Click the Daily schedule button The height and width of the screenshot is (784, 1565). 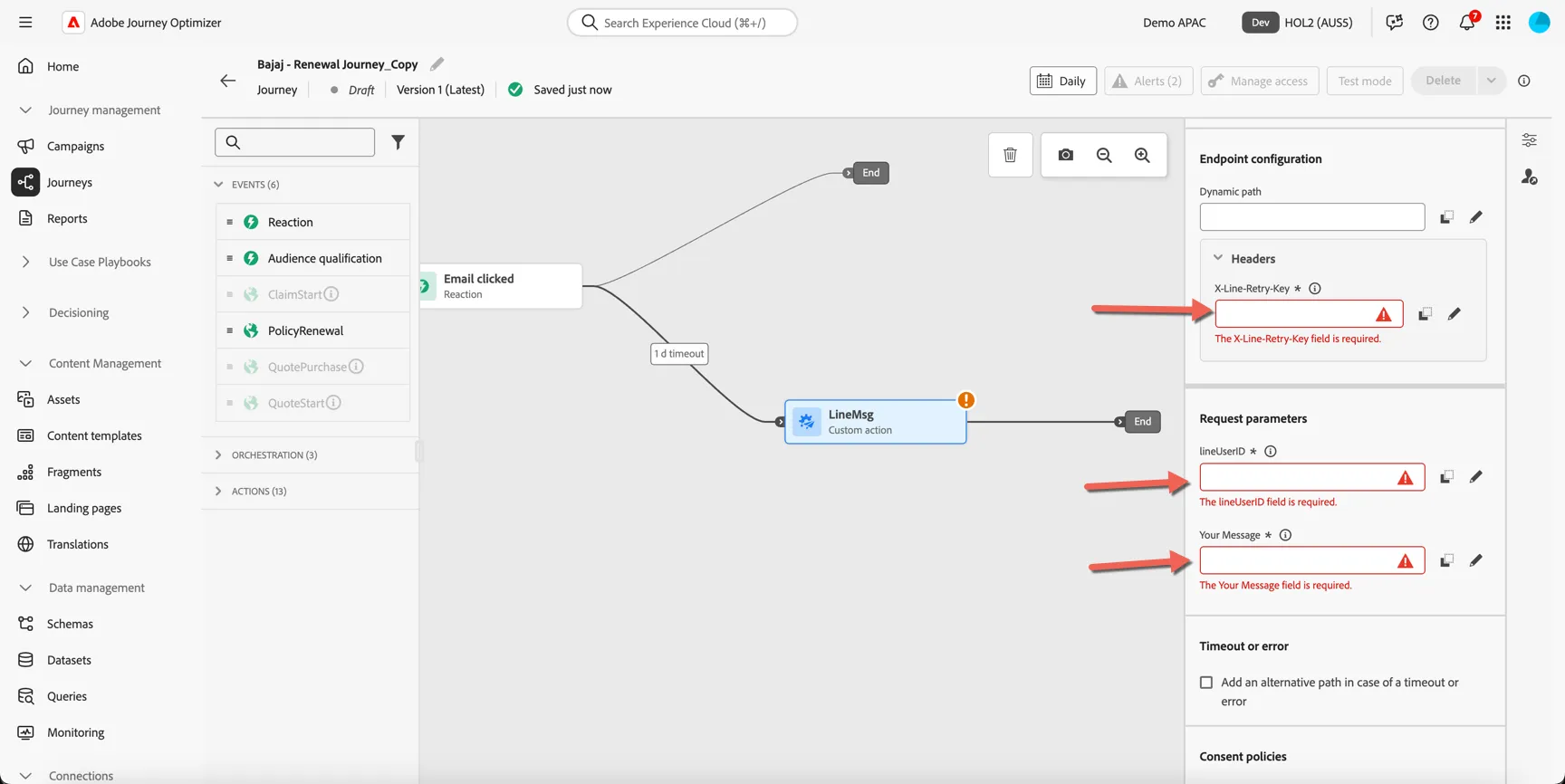pyautogui.click(x=1063, y=81)
